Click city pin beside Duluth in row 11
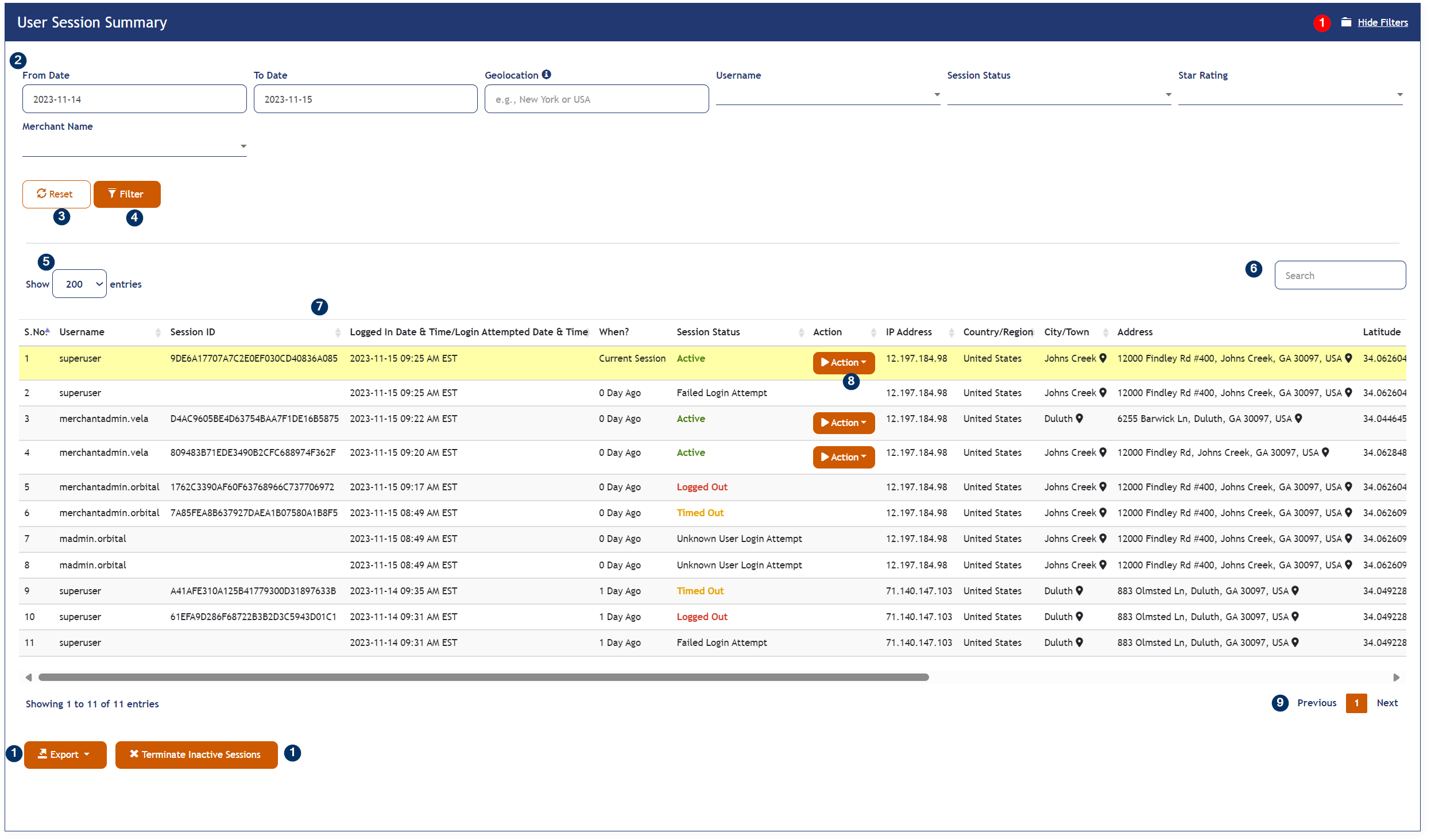 1079,642
